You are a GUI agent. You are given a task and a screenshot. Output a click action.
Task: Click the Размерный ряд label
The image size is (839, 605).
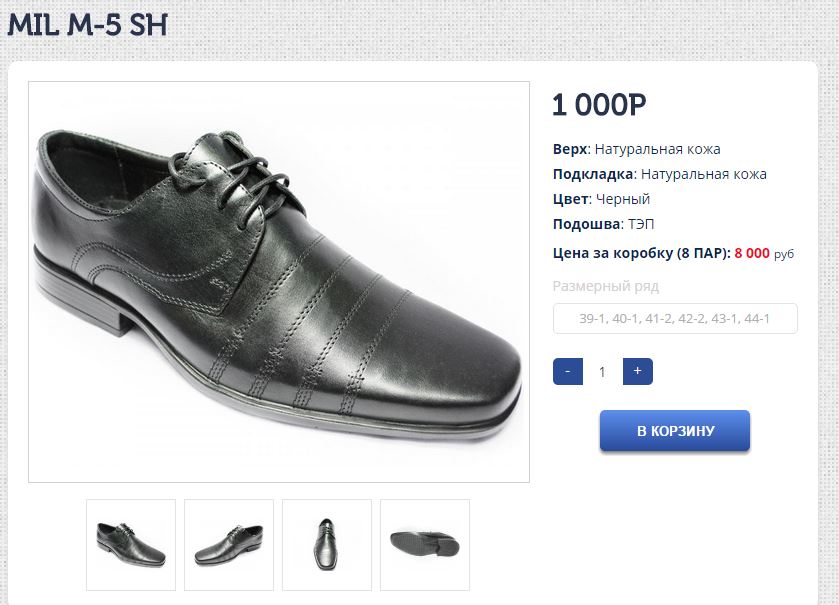[x=605, y=286]
